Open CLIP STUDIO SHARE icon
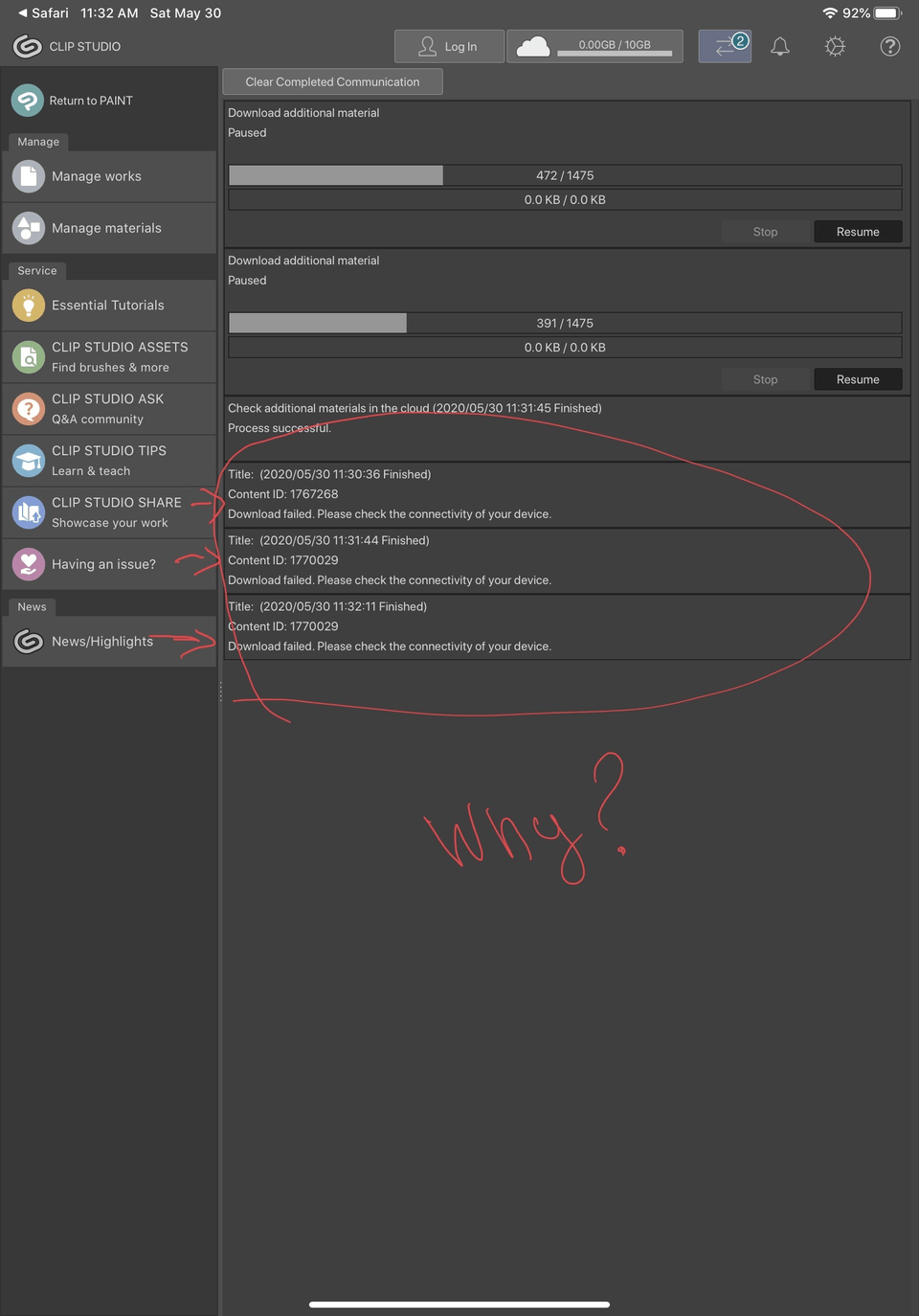The width and height of the screenshot is (919, 1316). point(29,512)
